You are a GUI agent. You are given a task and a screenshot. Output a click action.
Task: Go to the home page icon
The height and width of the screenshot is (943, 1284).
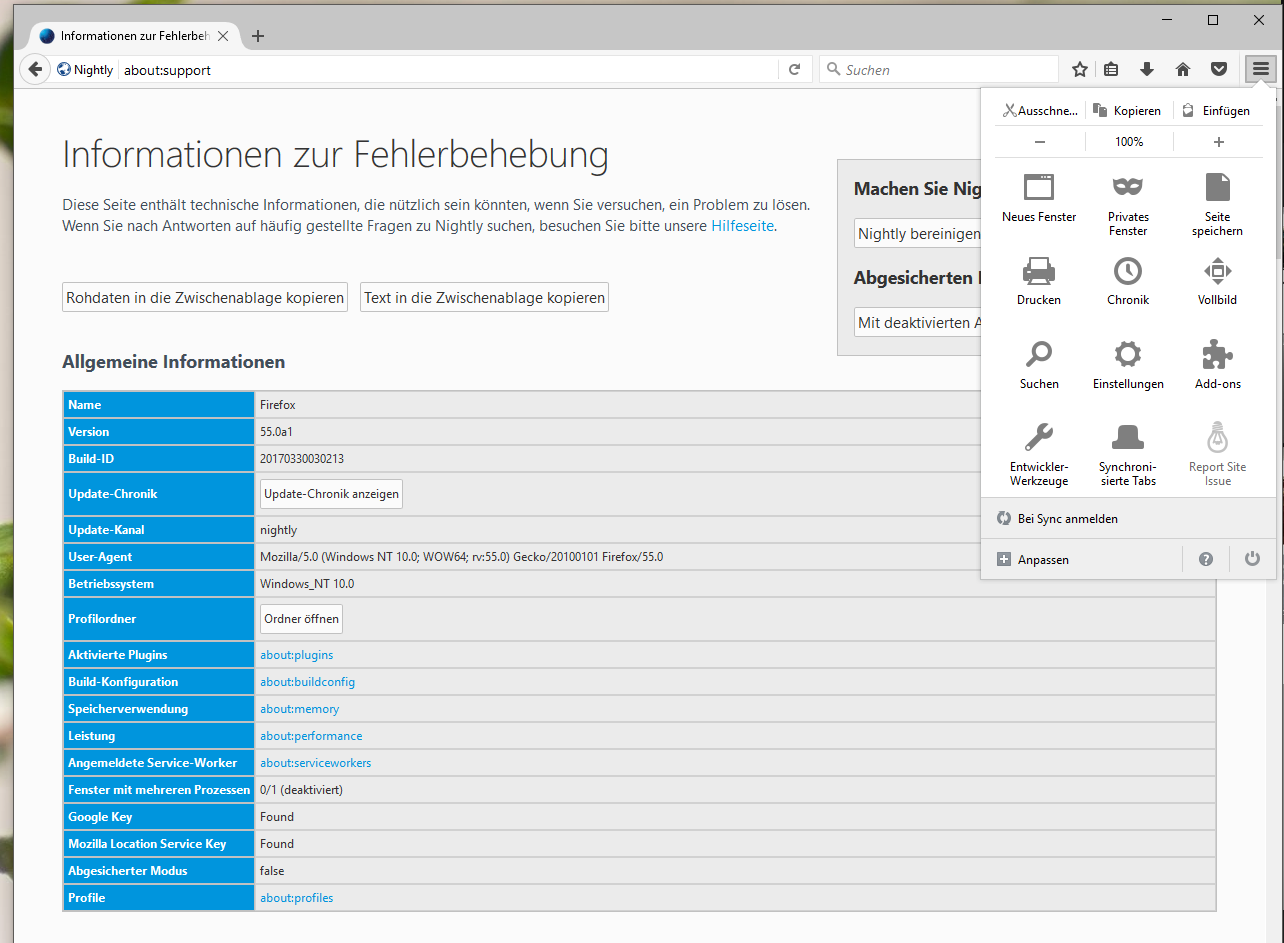[1183, 69]
